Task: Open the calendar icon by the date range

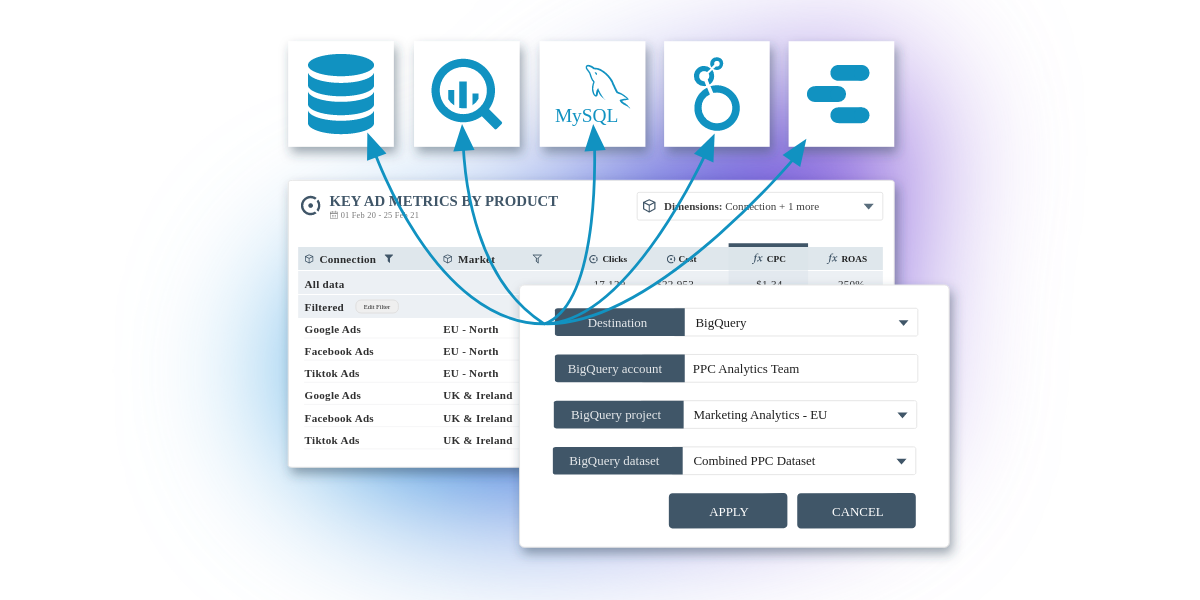Action: tap(334, 215)
